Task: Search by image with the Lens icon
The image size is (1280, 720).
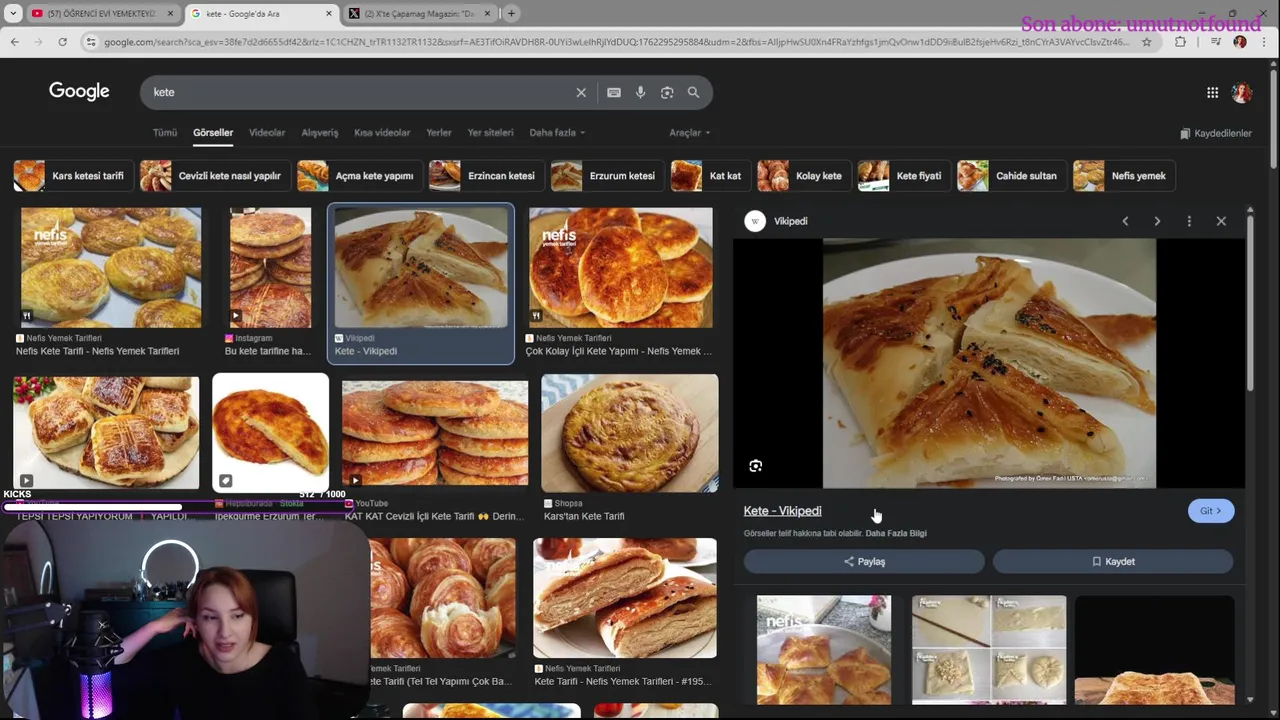Action: click(x=667, y=92)
